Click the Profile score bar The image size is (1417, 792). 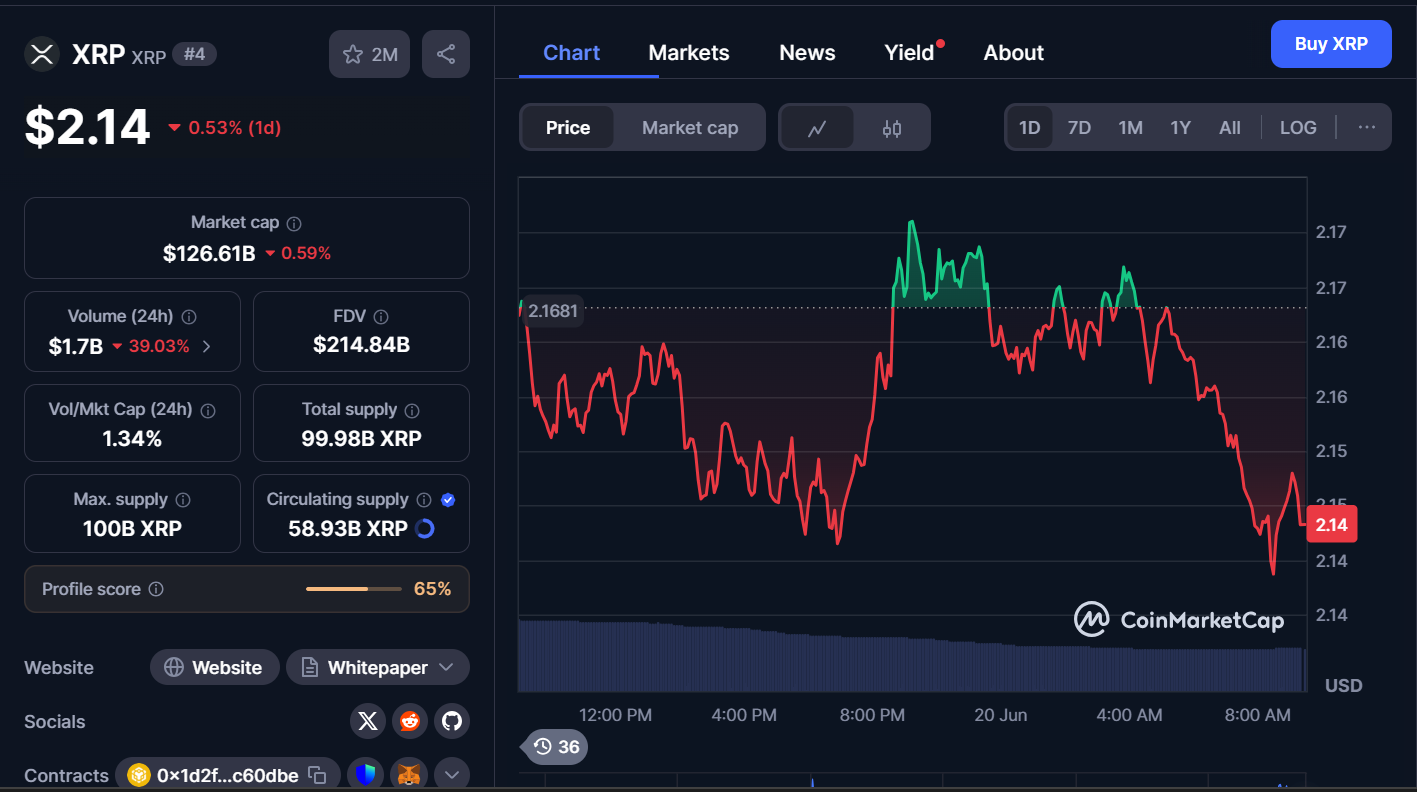click(x=354, y=589)
